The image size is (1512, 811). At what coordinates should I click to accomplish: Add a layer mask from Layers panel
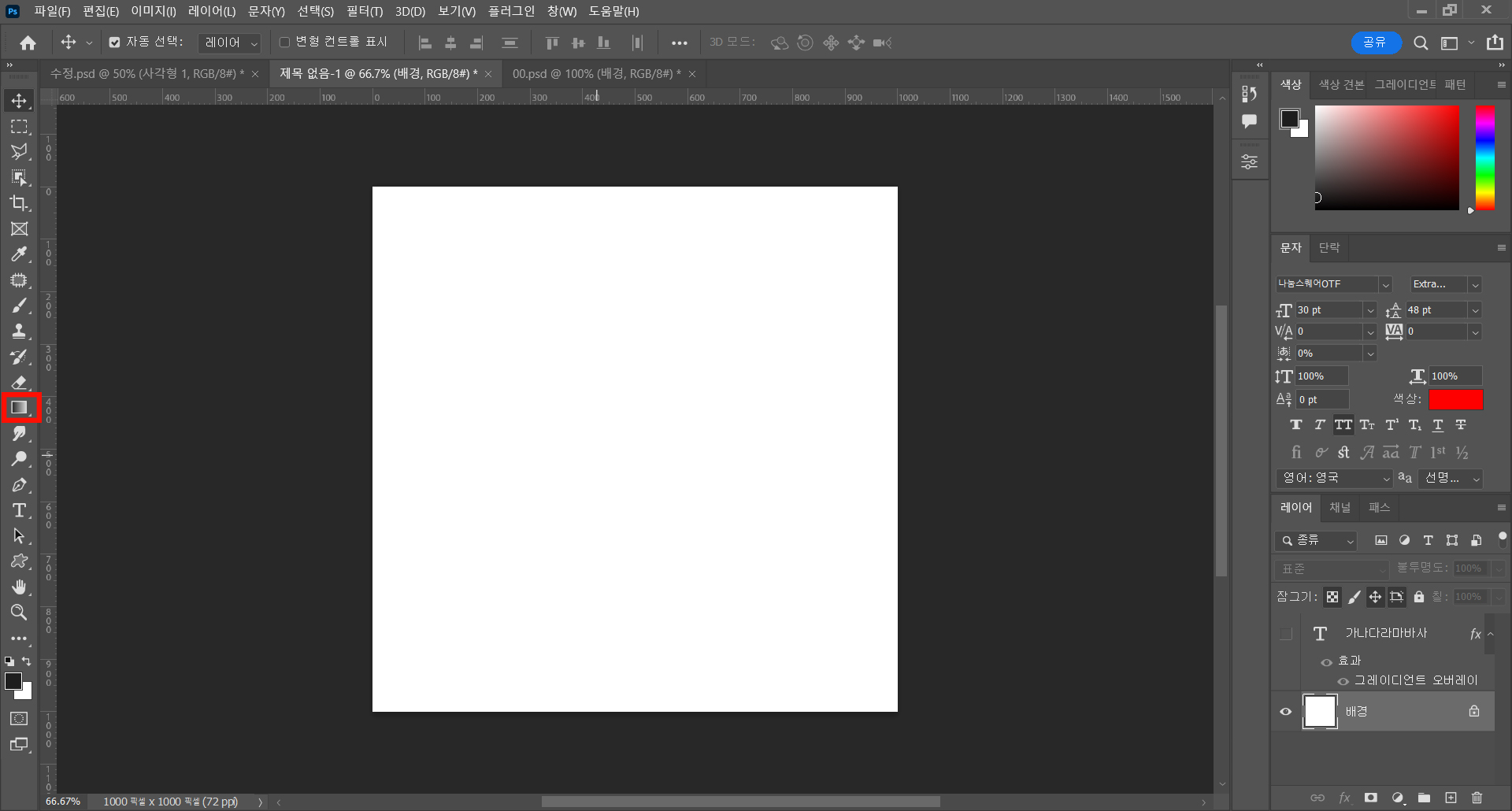point(1371,798)
